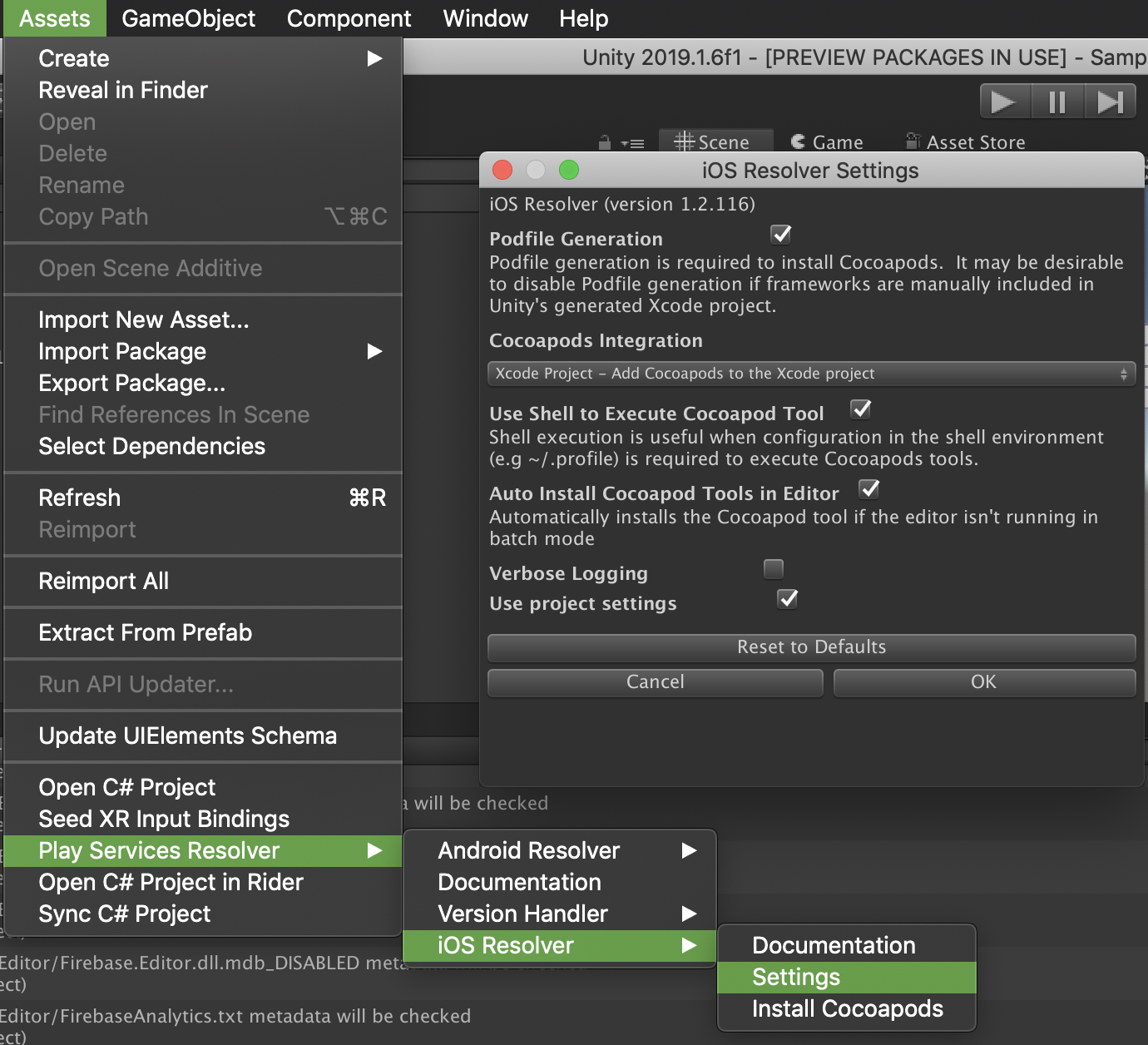The image size is (1148, 1045).
Task: Click Cancel in iOS Resolver Settings
Action: point(655,682)
